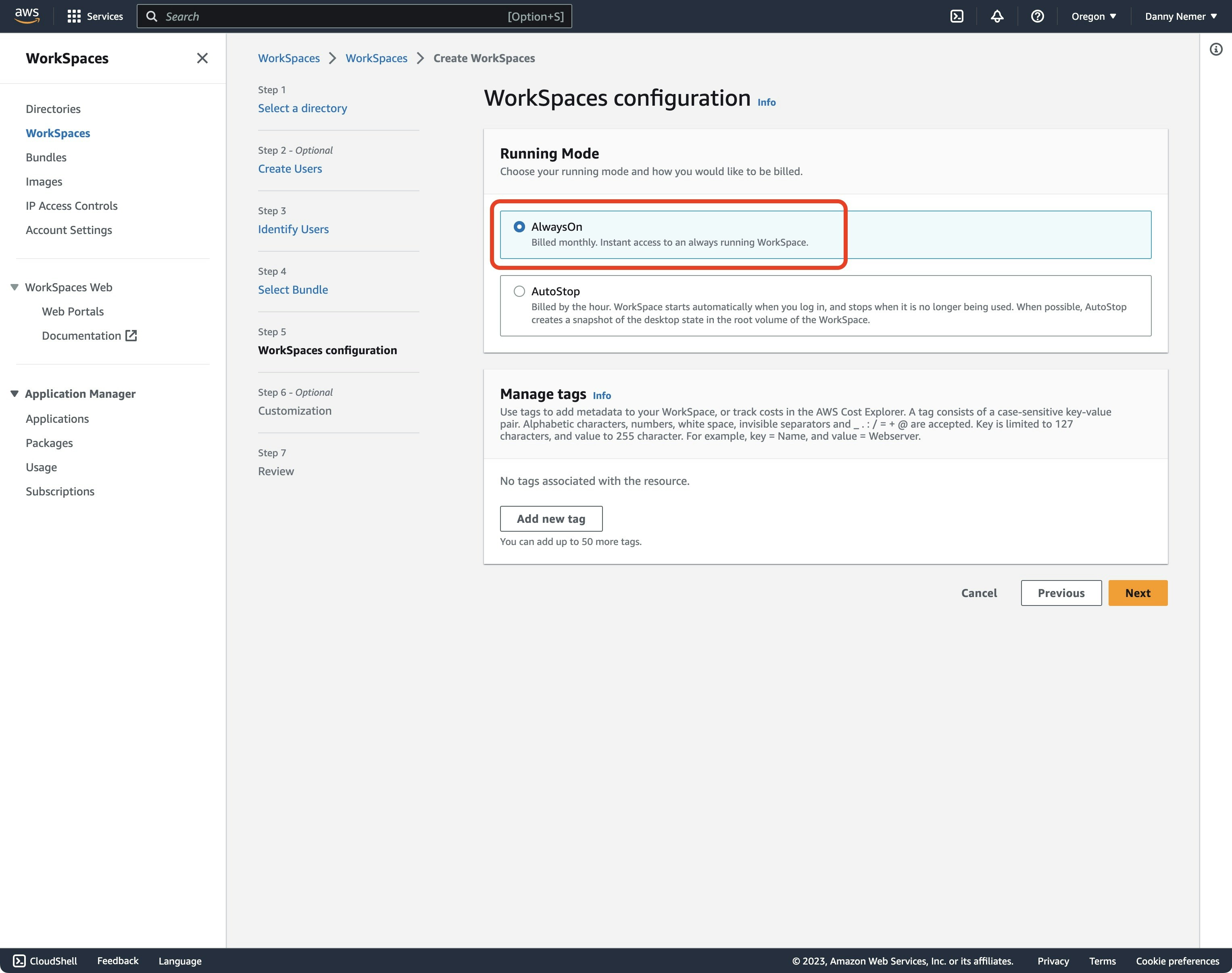Viewport: 1232px width, 973px height.
Task: Click the orange Next button
Action: pyautogui.click(x=1138, y=593)
